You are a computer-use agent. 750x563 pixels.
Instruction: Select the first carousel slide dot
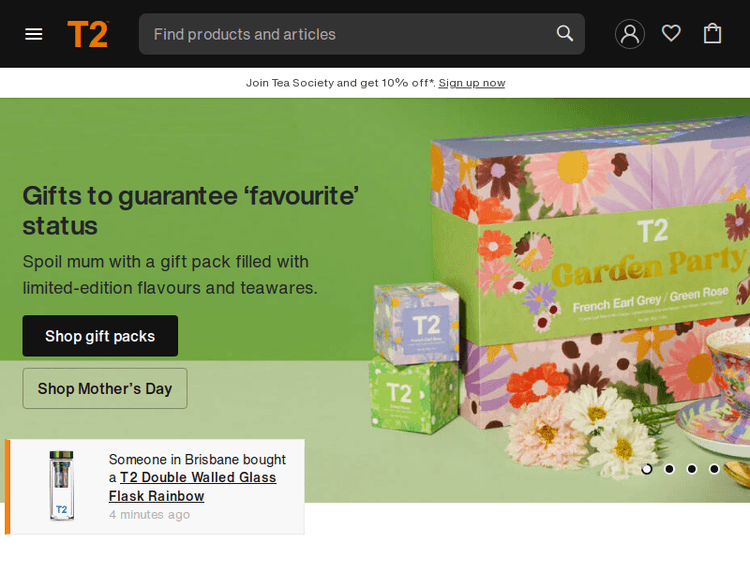point(647,469)
